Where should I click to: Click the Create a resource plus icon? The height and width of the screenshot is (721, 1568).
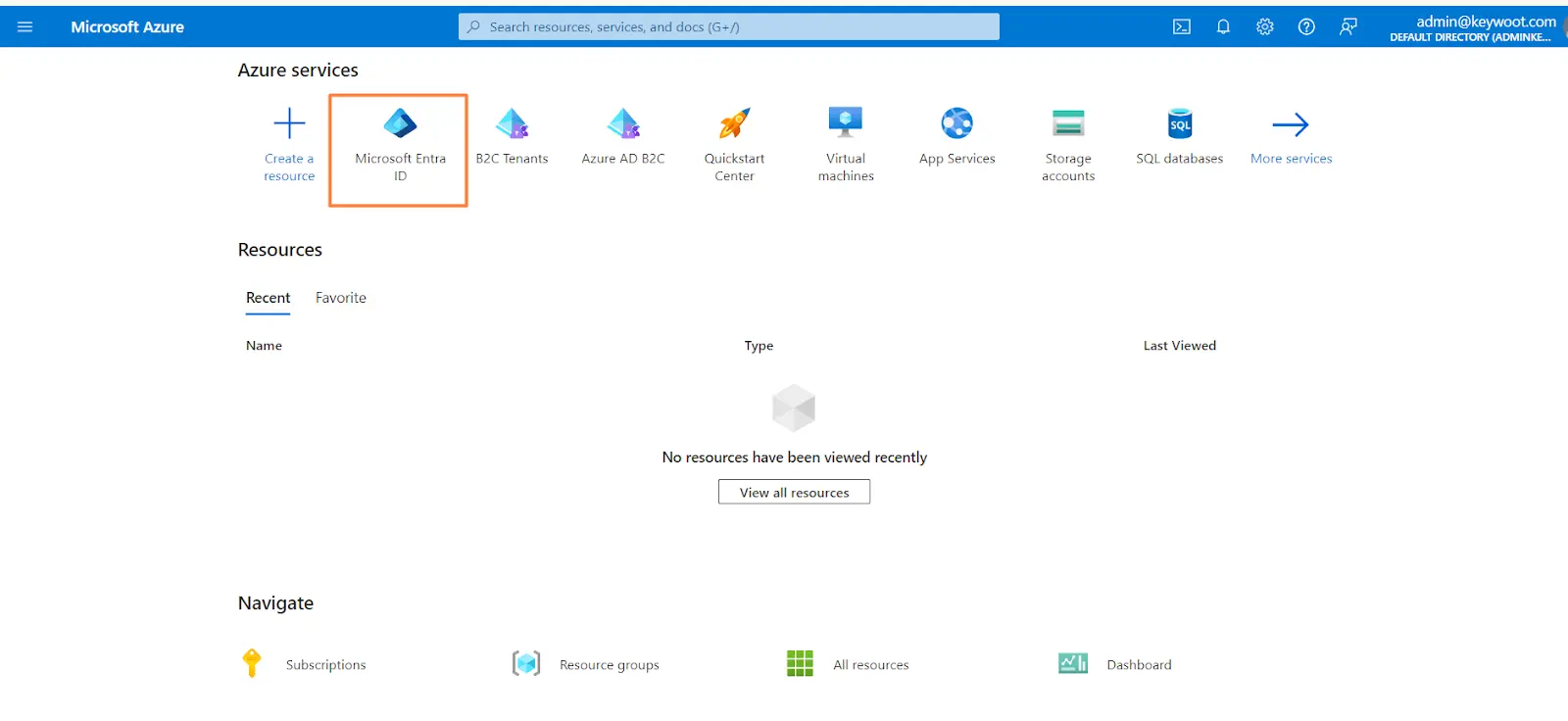coord(289,123)
